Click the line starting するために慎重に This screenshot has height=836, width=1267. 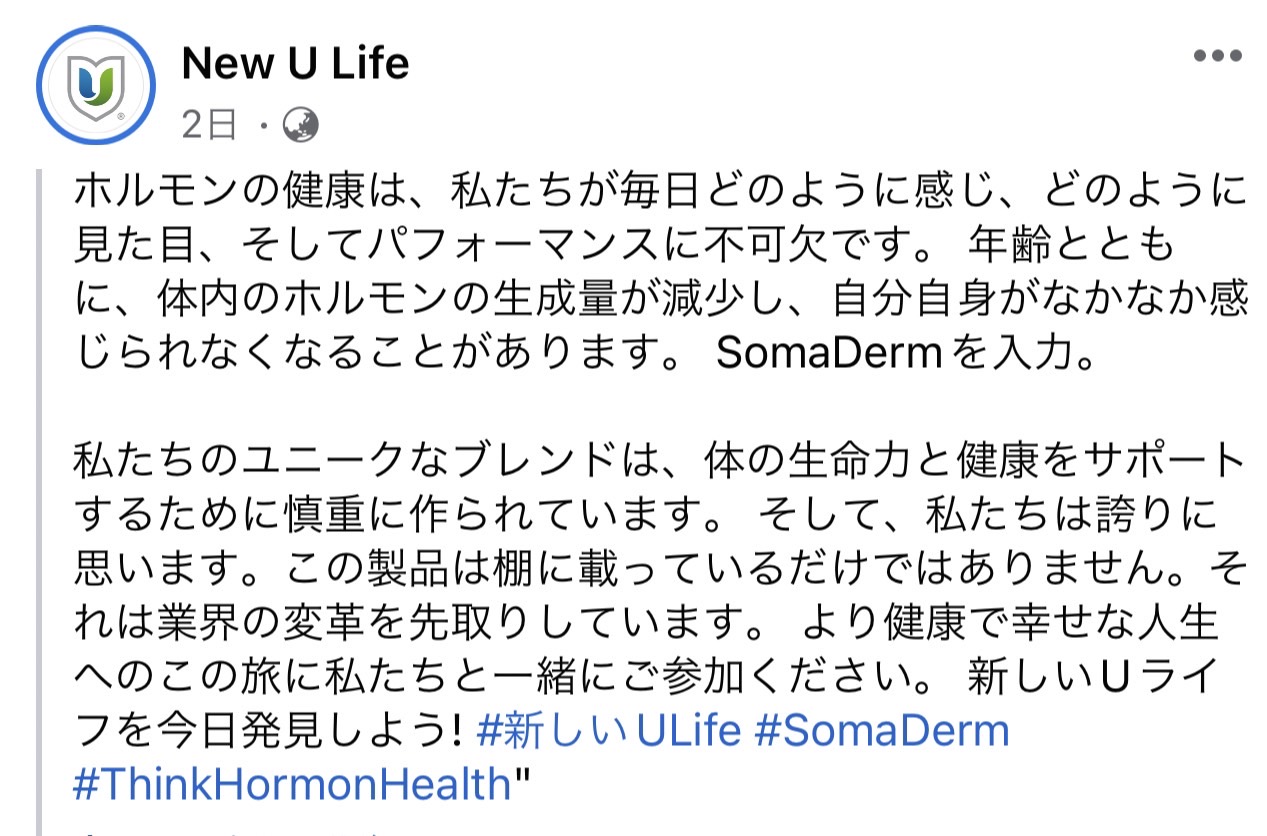click(646, 515)
